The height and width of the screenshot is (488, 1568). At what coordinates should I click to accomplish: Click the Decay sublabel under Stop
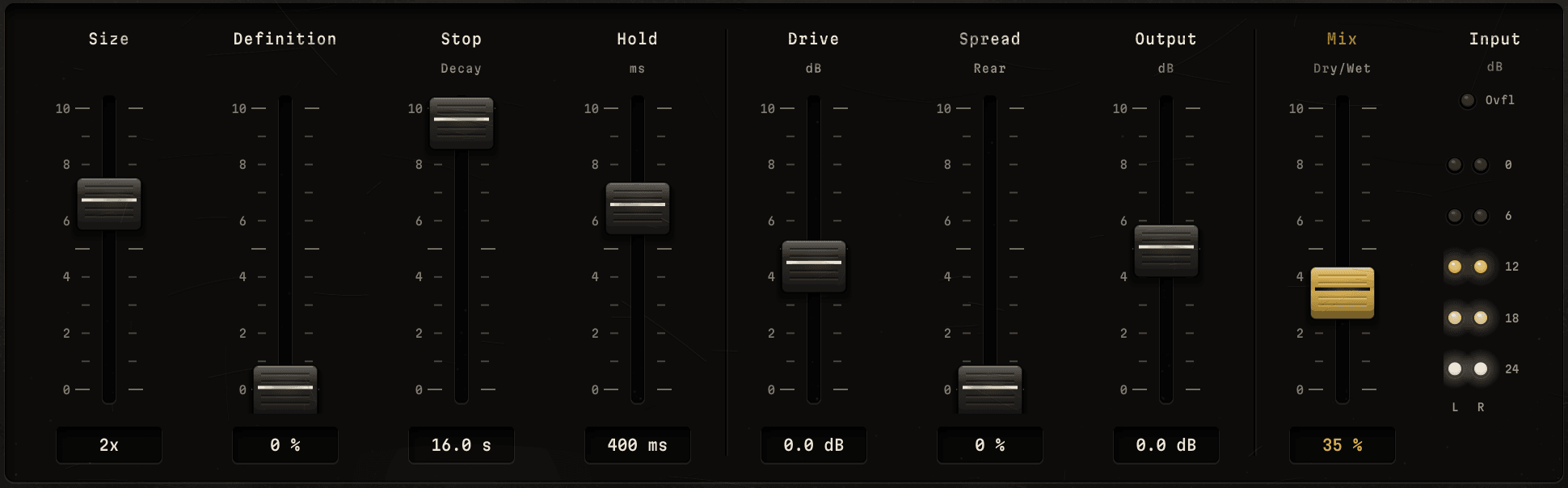(x=462, y=69)
